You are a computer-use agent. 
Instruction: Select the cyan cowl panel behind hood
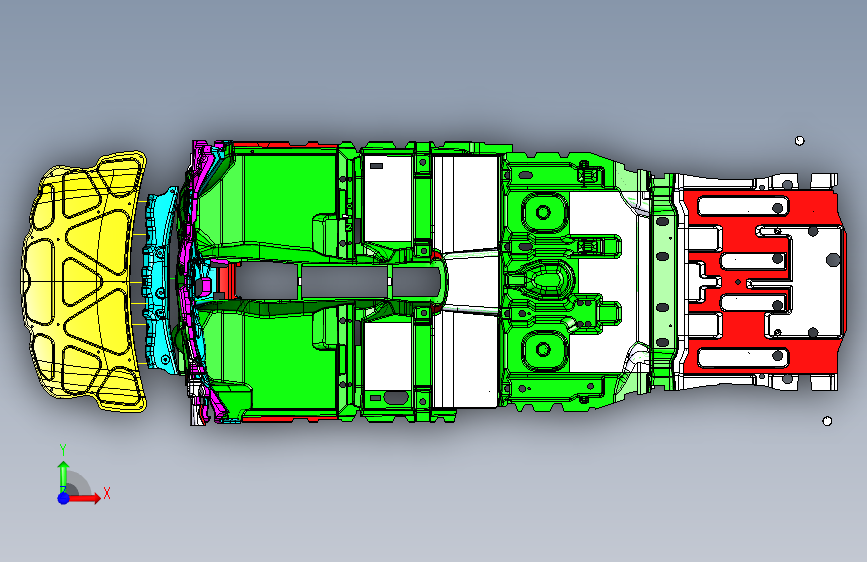coord(160,279)
